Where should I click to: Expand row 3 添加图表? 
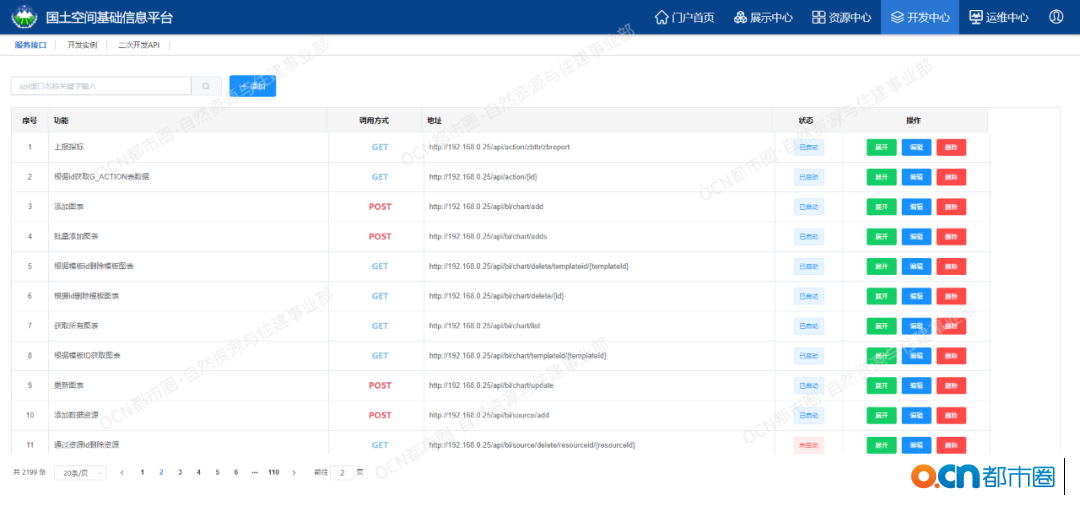click(x=882, y=207)
